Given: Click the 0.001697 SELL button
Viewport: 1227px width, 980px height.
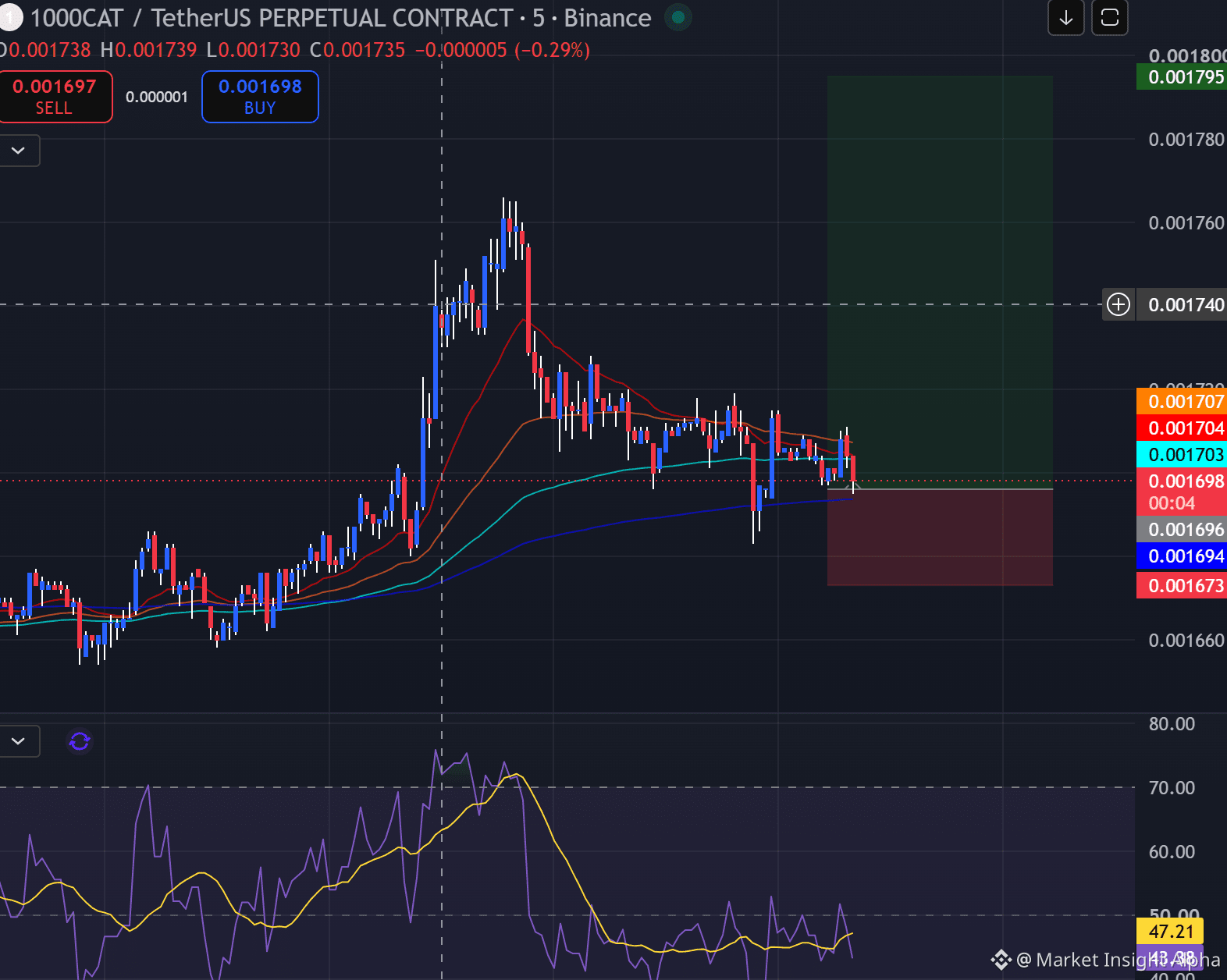Looking at the screenshot, I should [55, 97].
